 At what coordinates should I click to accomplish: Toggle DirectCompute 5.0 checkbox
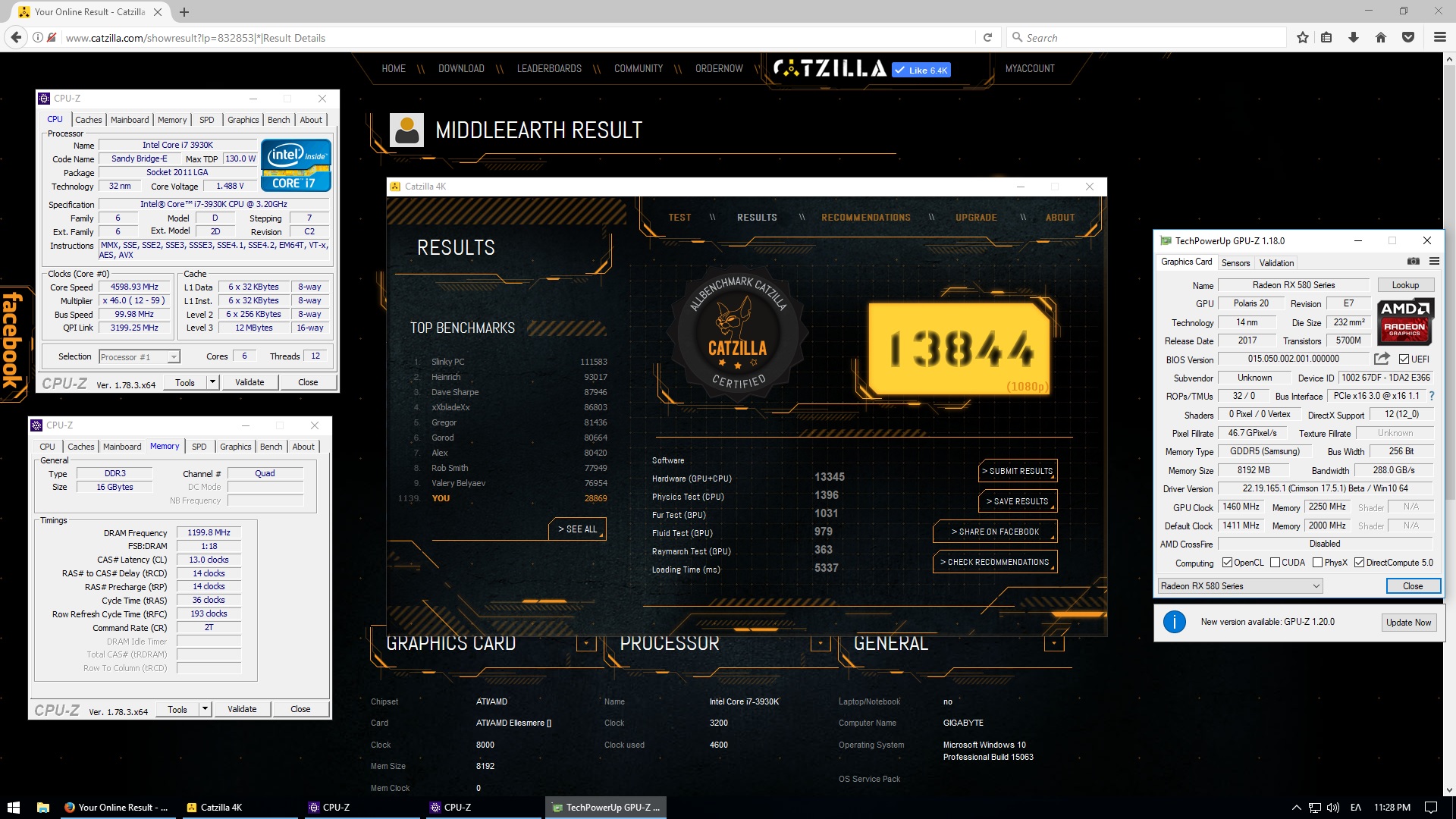1359,563
